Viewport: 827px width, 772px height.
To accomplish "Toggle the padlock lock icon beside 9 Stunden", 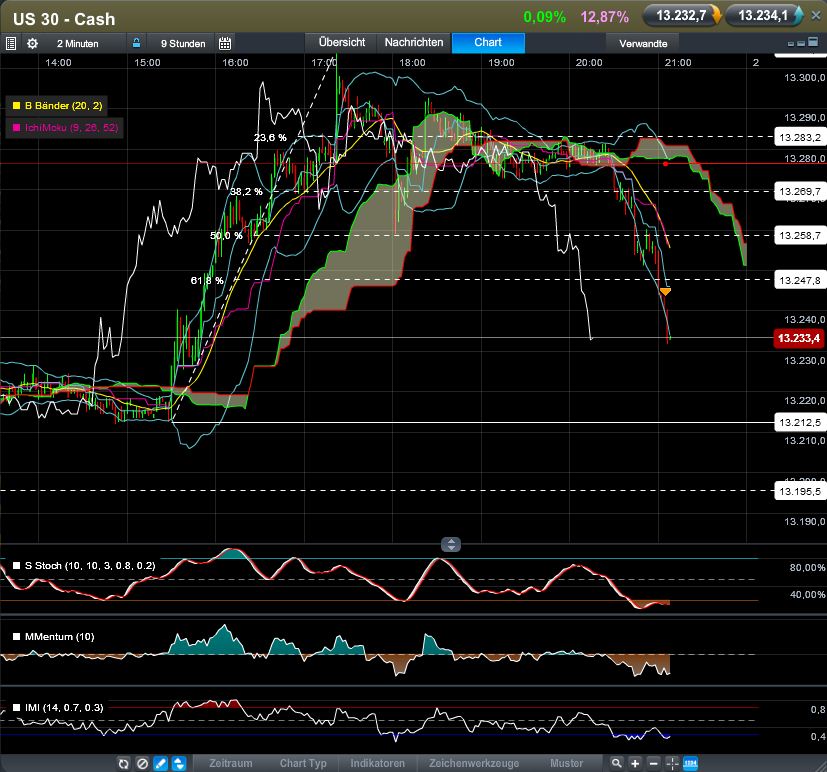I will pos(137,43).
